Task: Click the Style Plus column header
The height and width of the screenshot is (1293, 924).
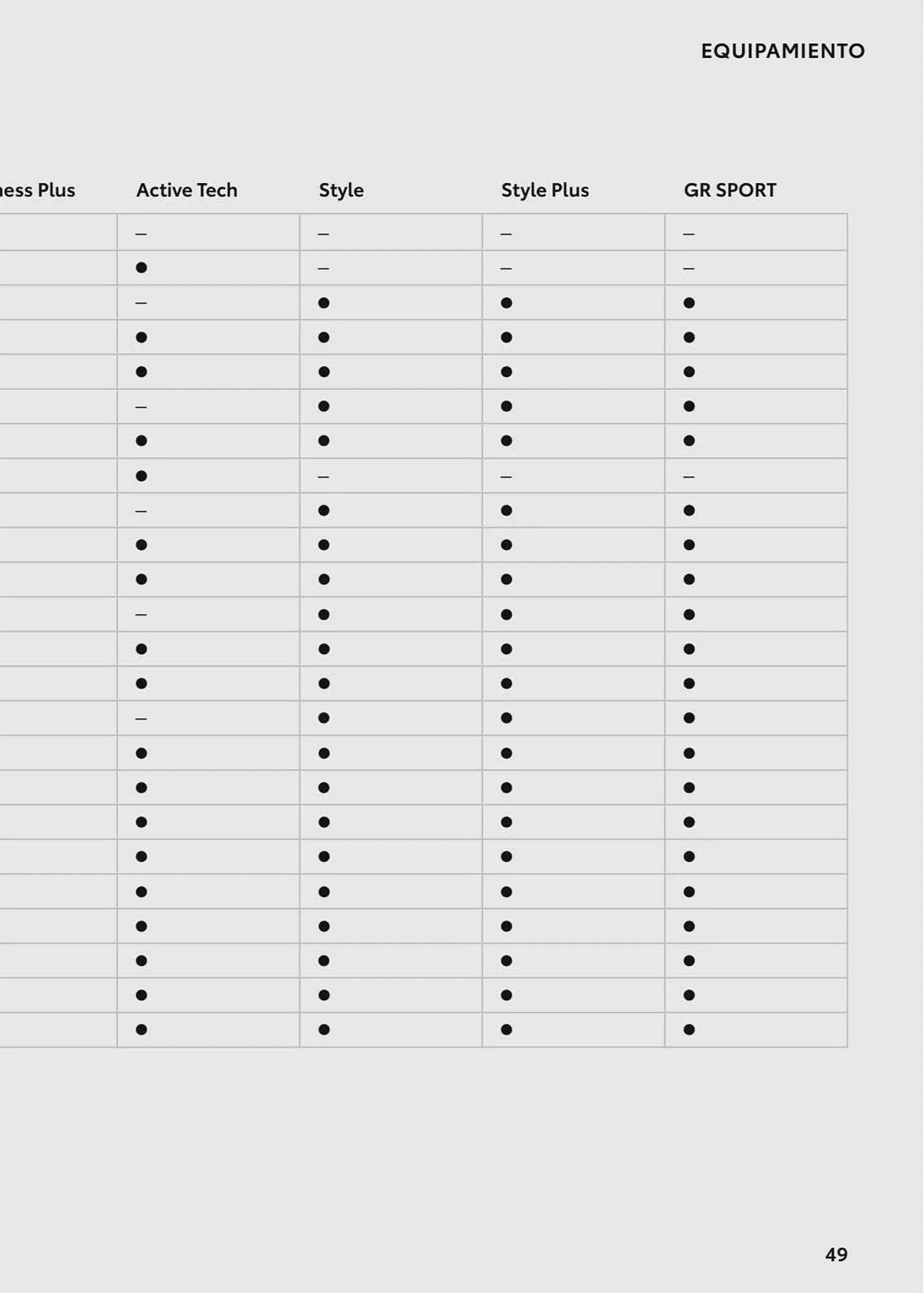Action: pyautogui.click(x=545, y=190)
